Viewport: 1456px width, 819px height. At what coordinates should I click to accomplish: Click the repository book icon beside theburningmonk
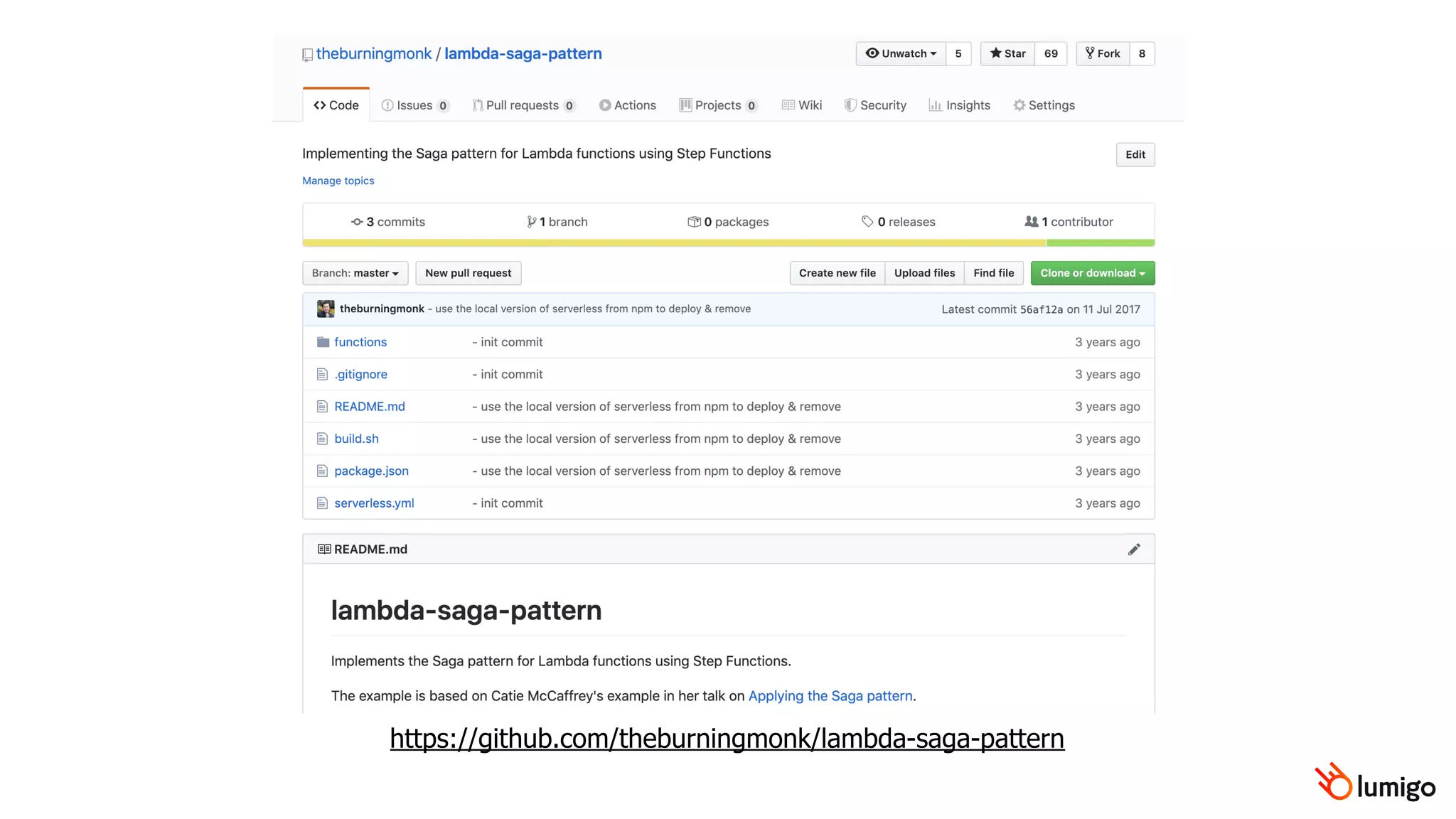click(x=307, y=55)
